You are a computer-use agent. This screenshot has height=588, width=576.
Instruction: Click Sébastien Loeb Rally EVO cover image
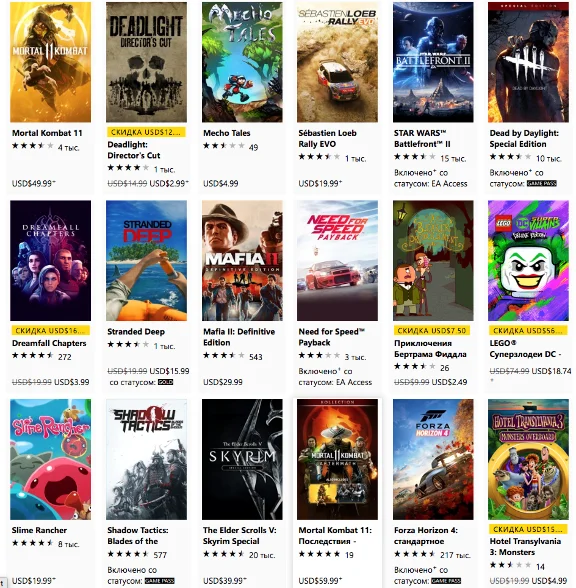[338, 62]
